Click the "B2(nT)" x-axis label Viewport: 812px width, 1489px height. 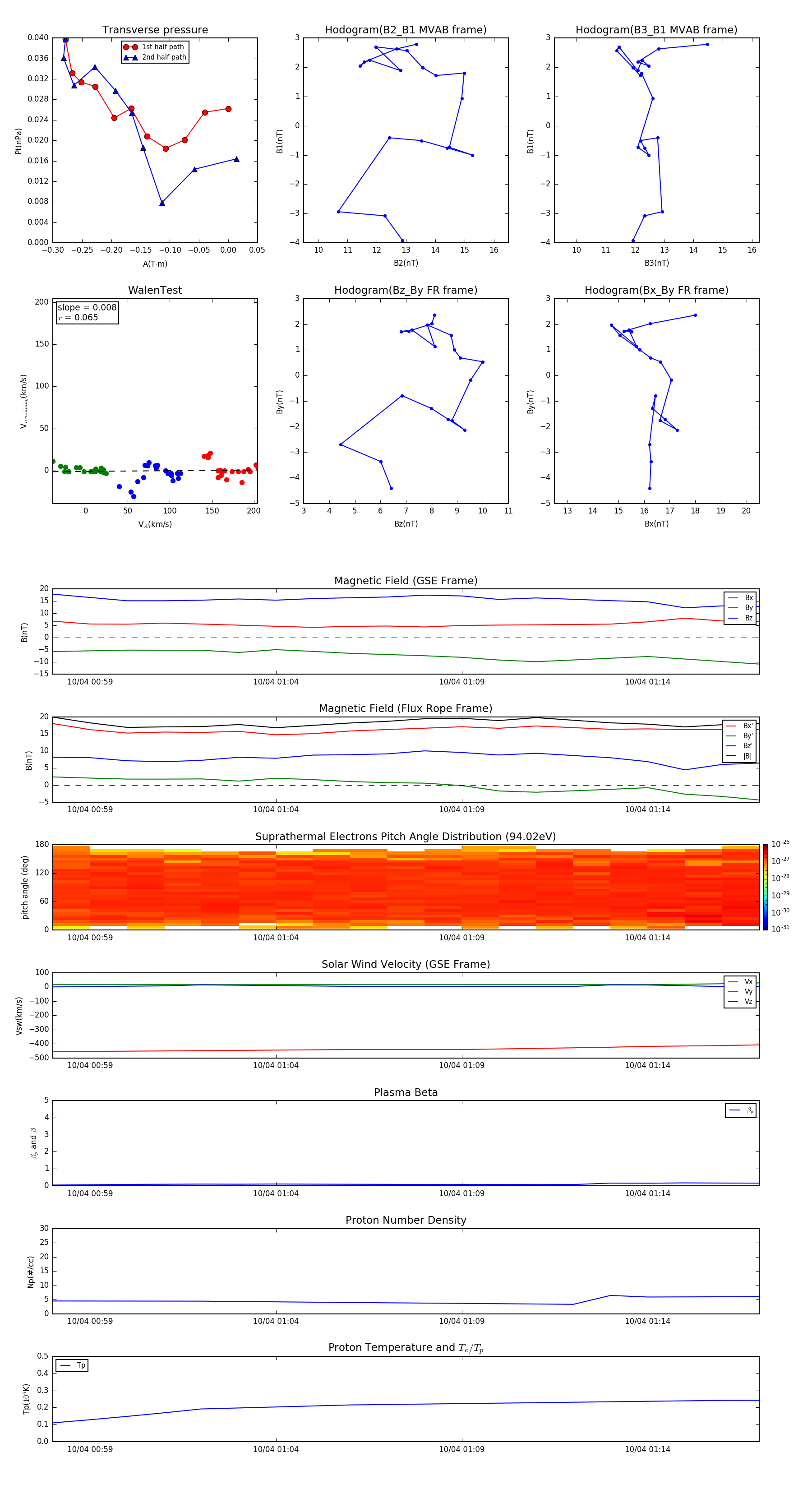click(x=406, y=263)
